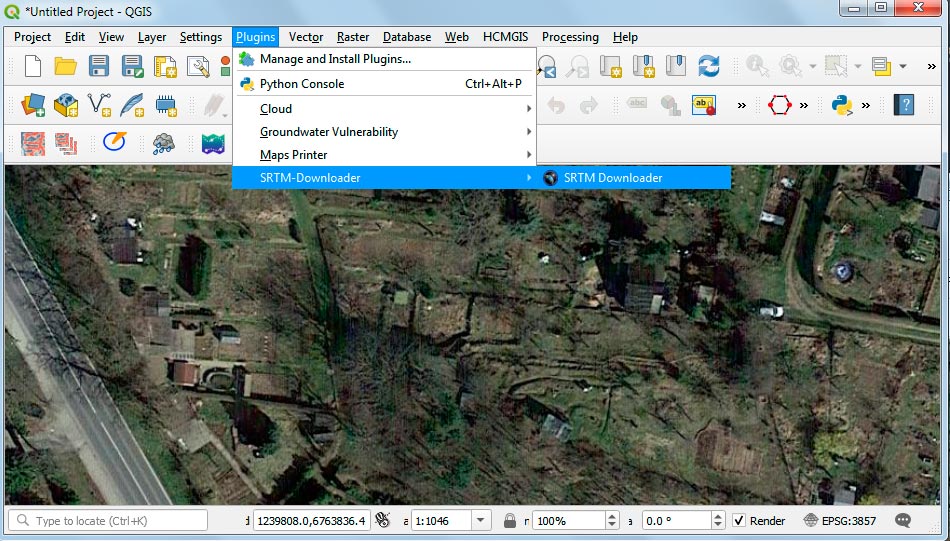Click New Shapefile Layer polyline icon
Viewport: 950px width, 541px height.
[99, 105]
